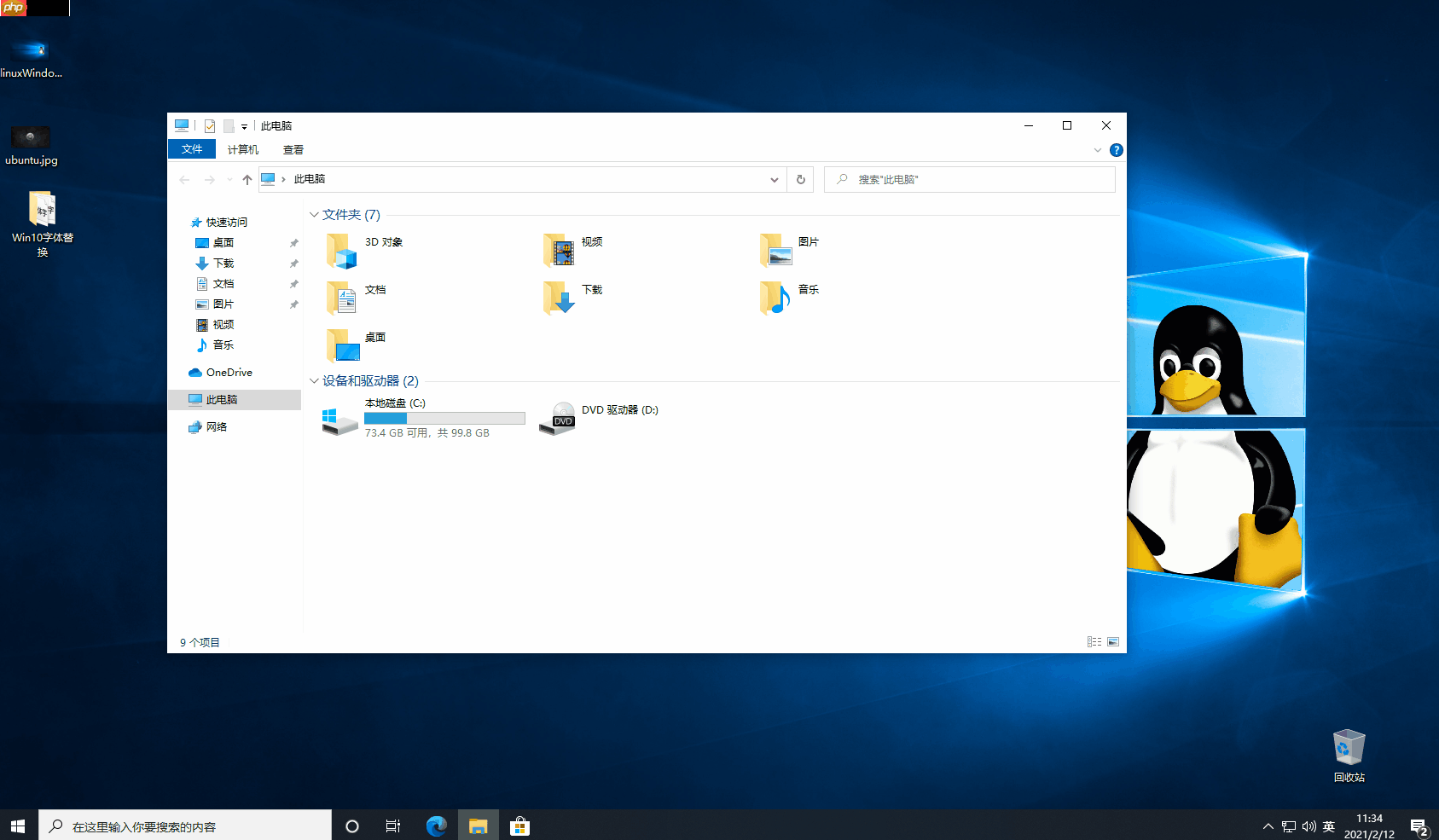Open the address bar history dropdown
This screenshot has width=1439, height=840.
pos(774,179)
